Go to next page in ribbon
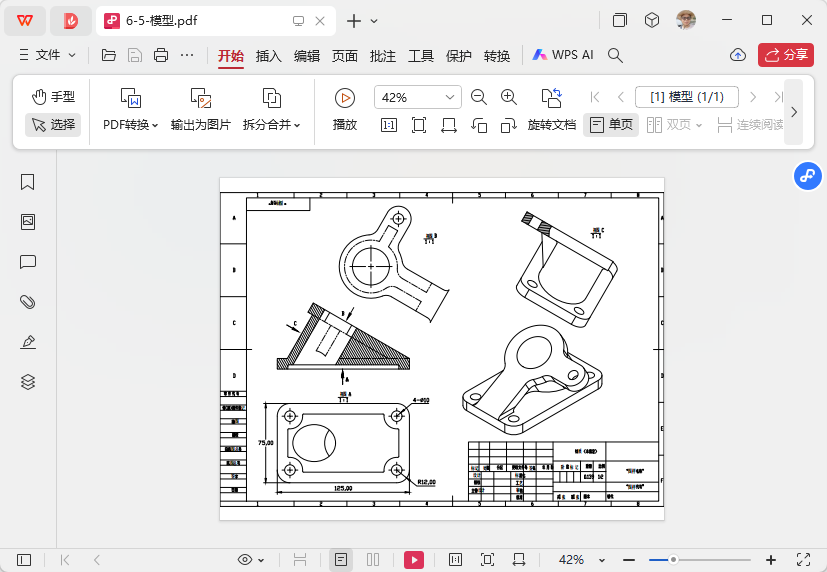This screenshot has width=827, height=572. point(753,97)
